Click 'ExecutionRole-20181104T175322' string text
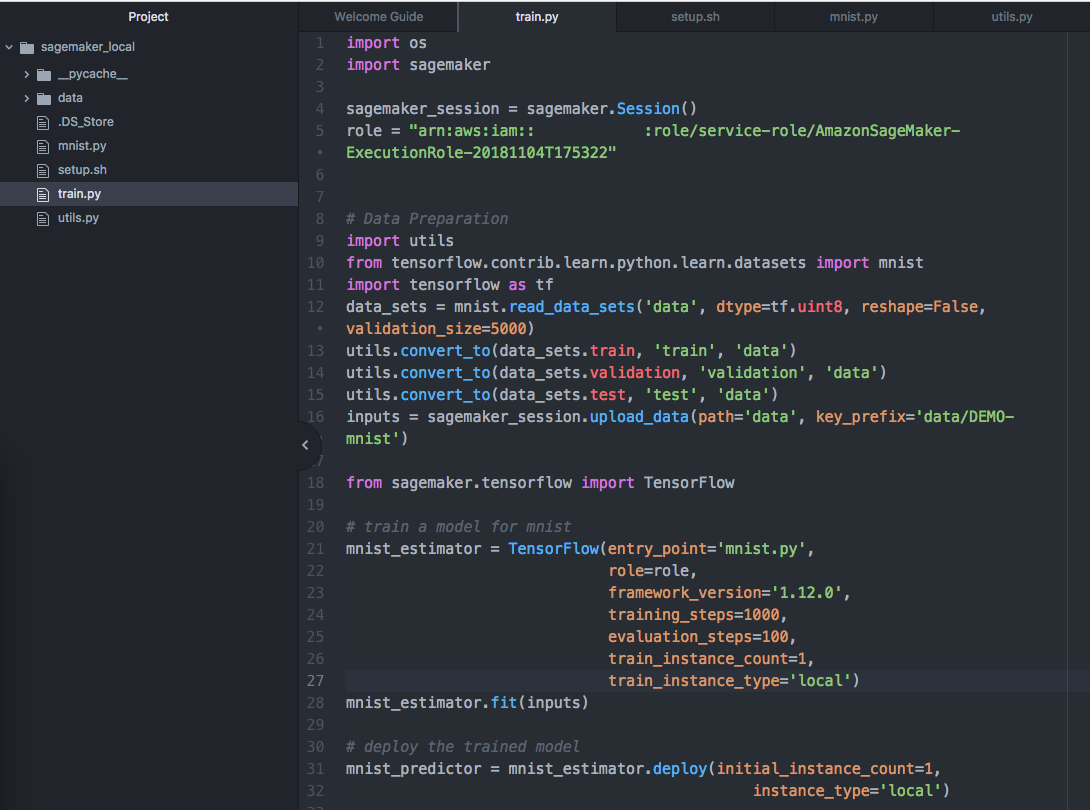Image resolution: width=1090 pixels, height=810 pixels. point(477,153)
